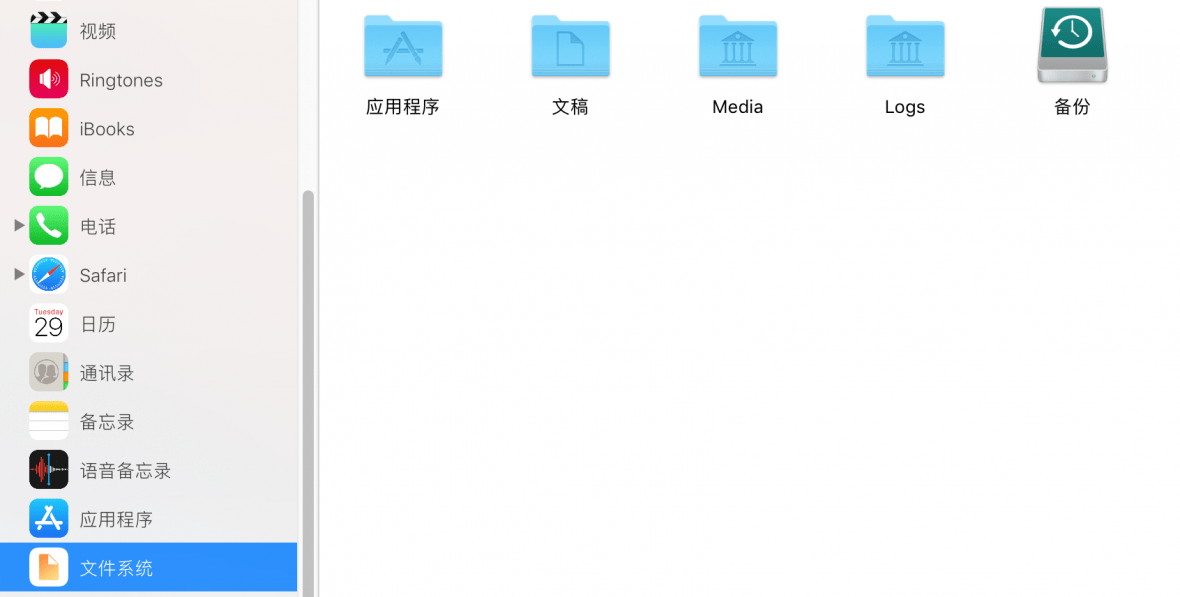Click the iBooks label text
This screenshot has width=1180, height=597.
107,129
